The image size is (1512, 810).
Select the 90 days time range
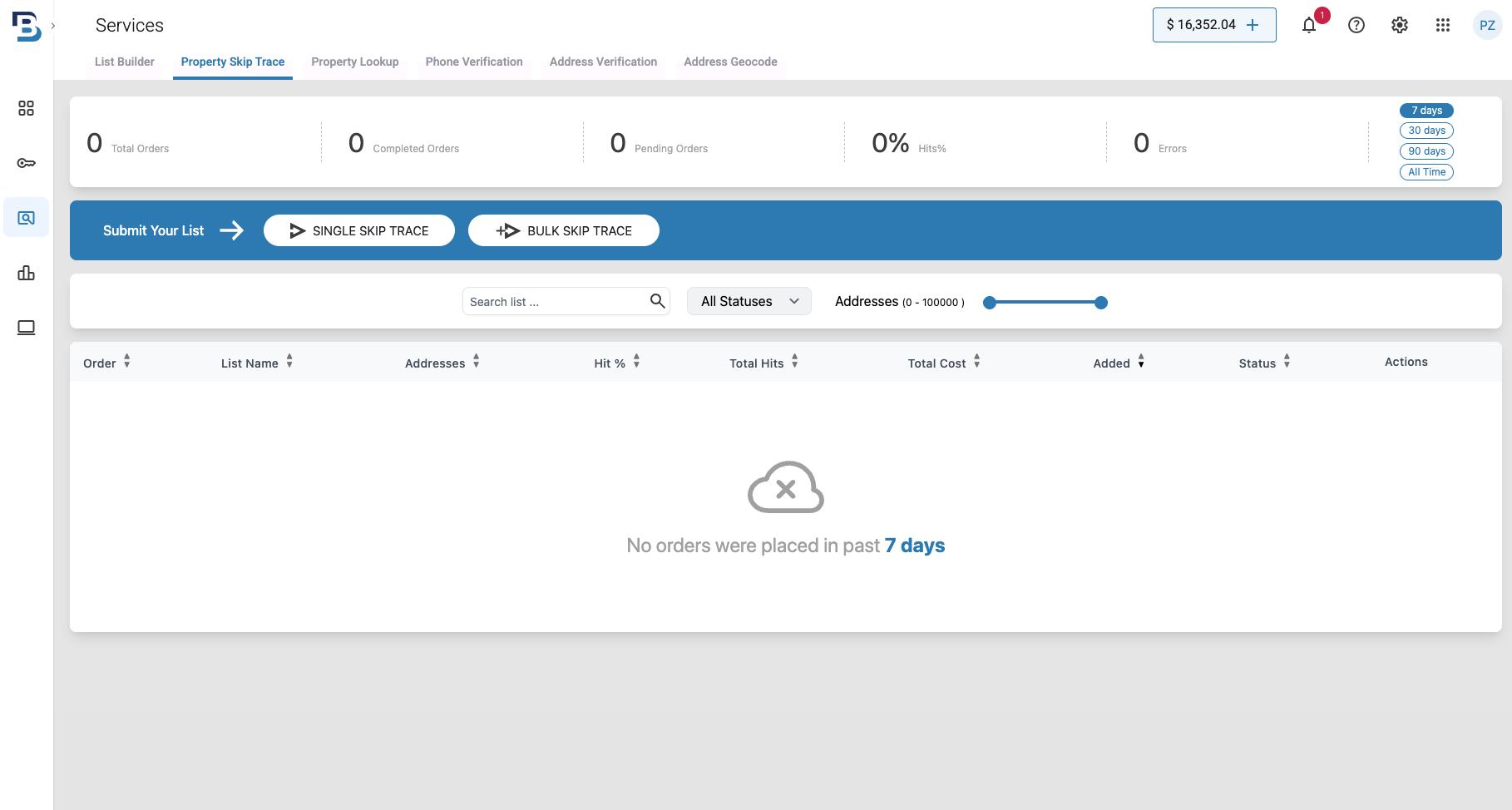(x=1426, y=151)
